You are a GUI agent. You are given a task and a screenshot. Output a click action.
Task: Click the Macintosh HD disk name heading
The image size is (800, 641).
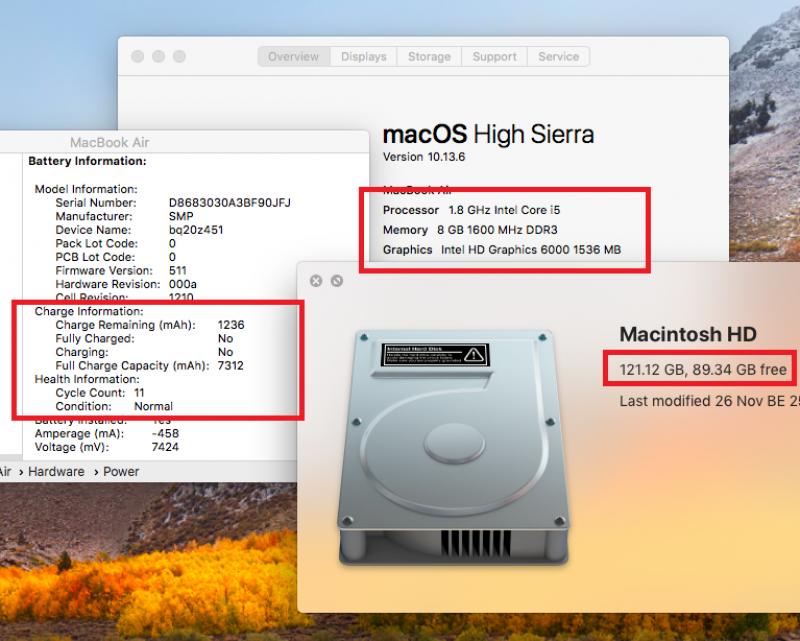click(688, 334)
